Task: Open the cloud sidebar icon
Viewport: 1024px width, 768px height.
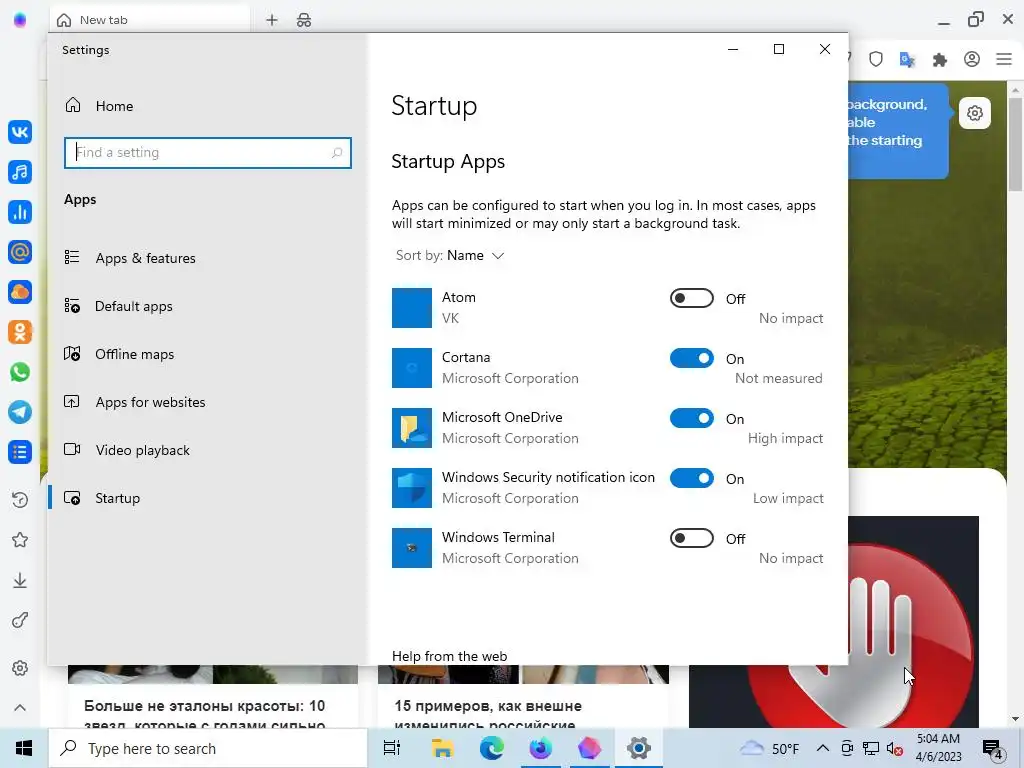Action: [20, 292]
